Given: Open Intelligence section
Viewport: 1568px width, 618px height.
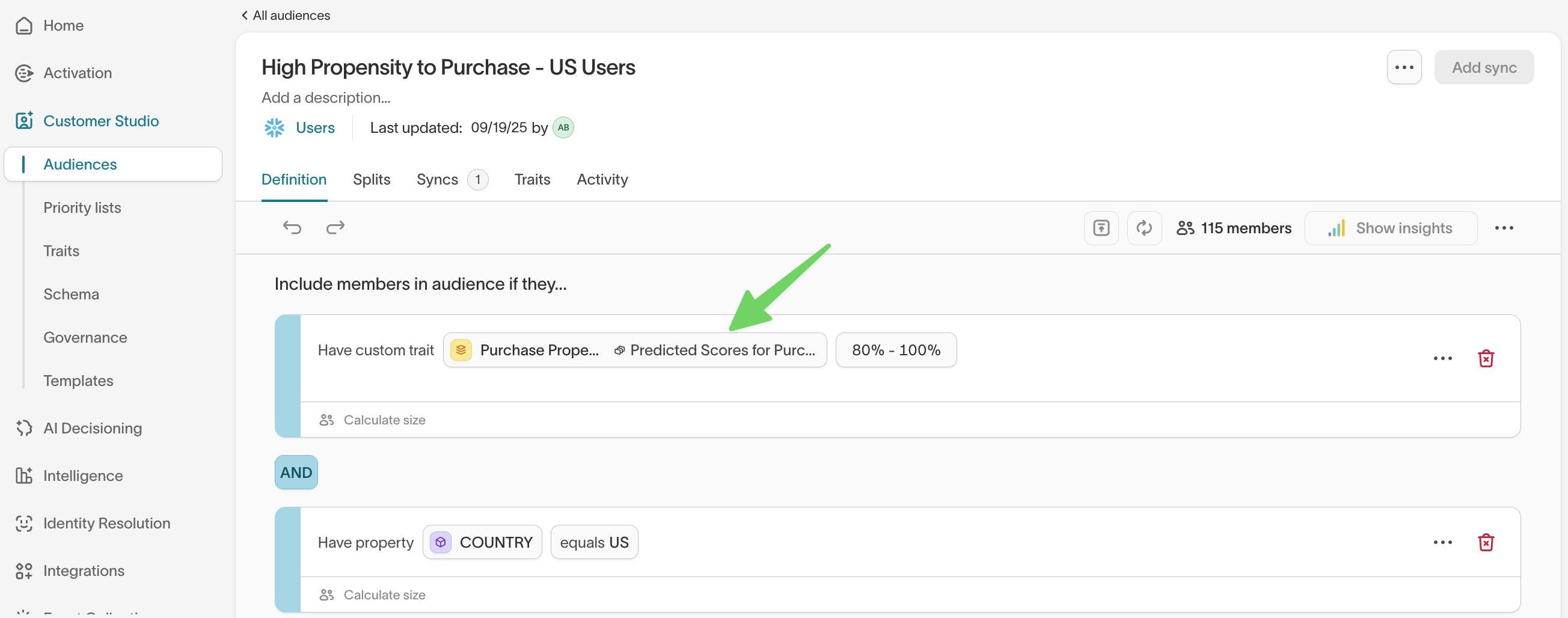Looking at the screenshot, I should (x=83, y=476).
